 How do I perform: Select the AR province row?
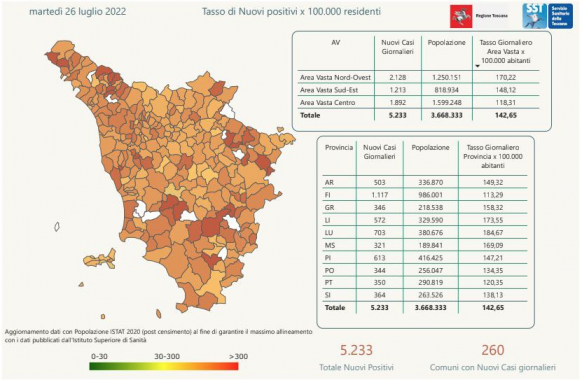tap(425, 183)
